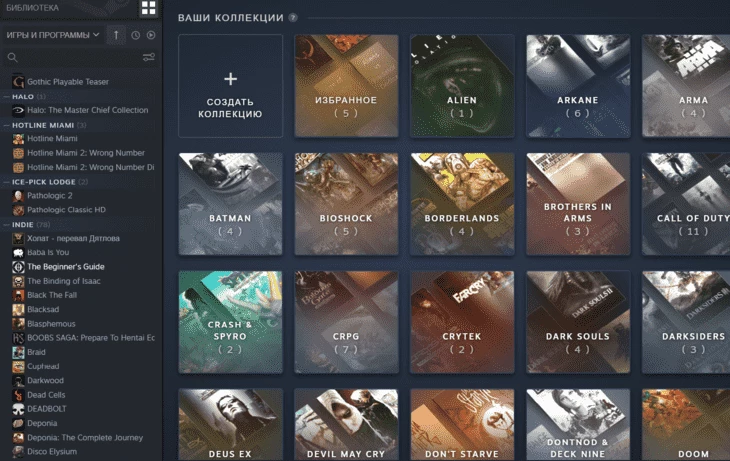
Task: Select the recent activity clock icon
Action: [x=135, y=35]
